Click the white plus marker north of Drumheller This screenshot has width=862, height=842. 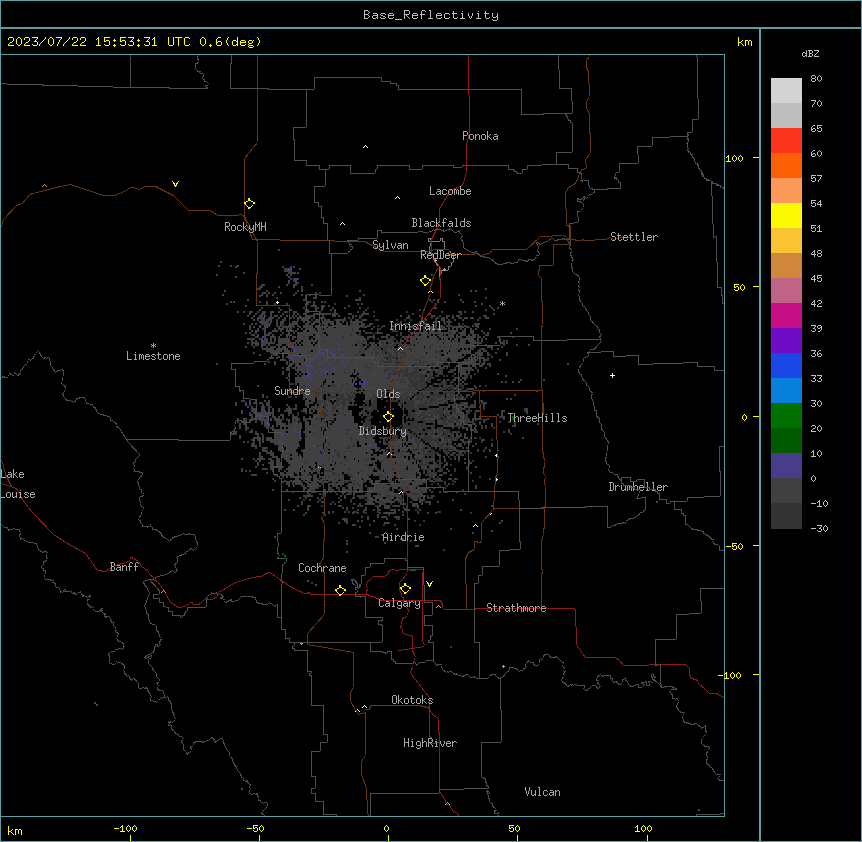[612, 375]
